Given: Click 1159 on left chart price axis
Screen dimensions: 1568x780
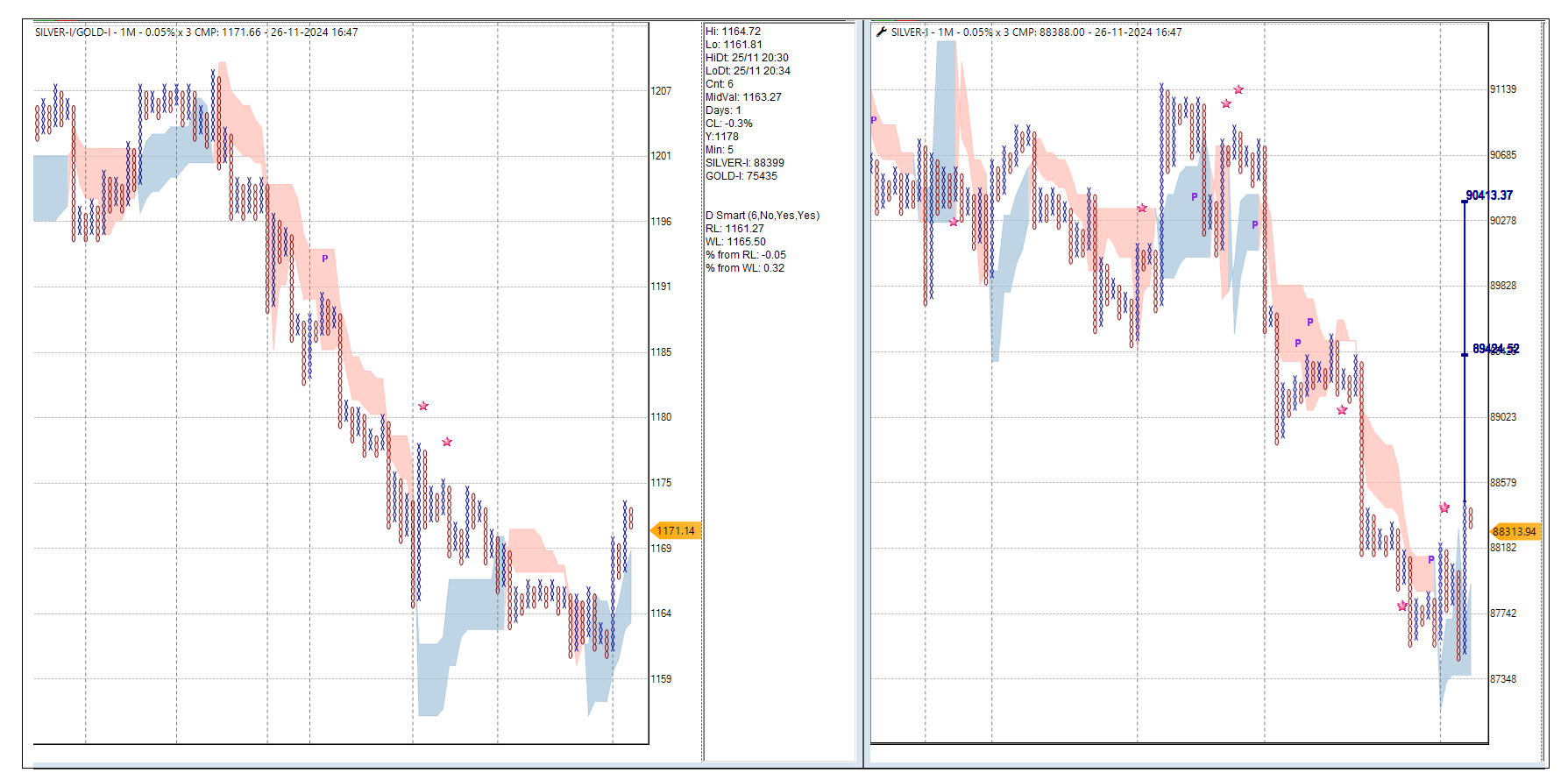Looking at the screenshot, I should tap(661, 679).
